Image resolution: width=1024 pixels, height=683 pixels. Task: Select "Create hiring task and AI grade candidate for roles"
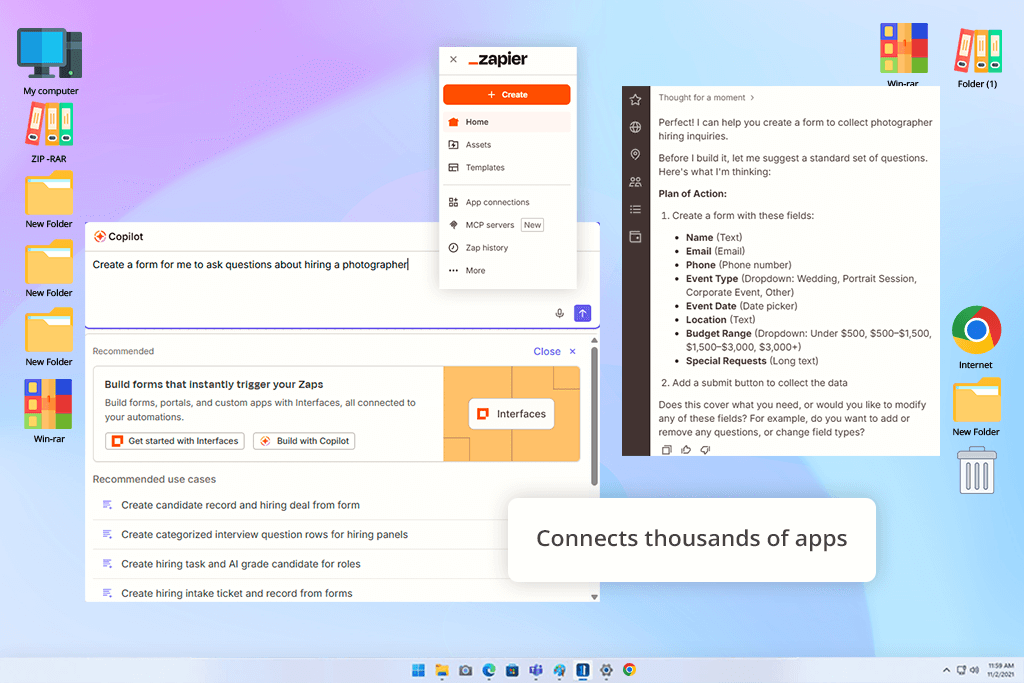point(241,564)
